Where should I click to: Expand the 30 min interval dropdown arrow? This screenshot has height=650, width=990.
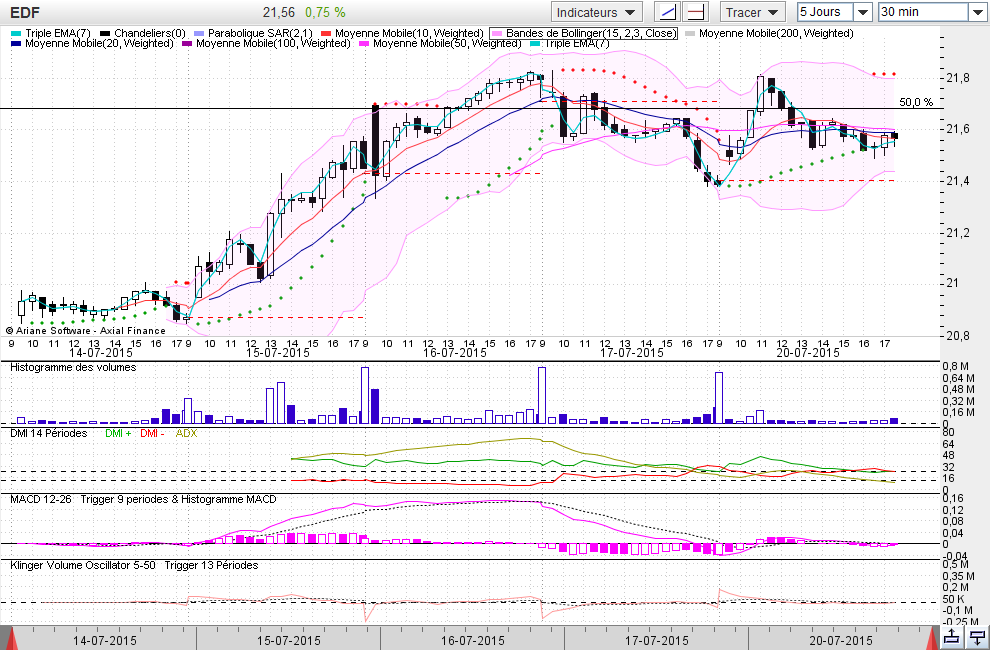tap(976, 12)
